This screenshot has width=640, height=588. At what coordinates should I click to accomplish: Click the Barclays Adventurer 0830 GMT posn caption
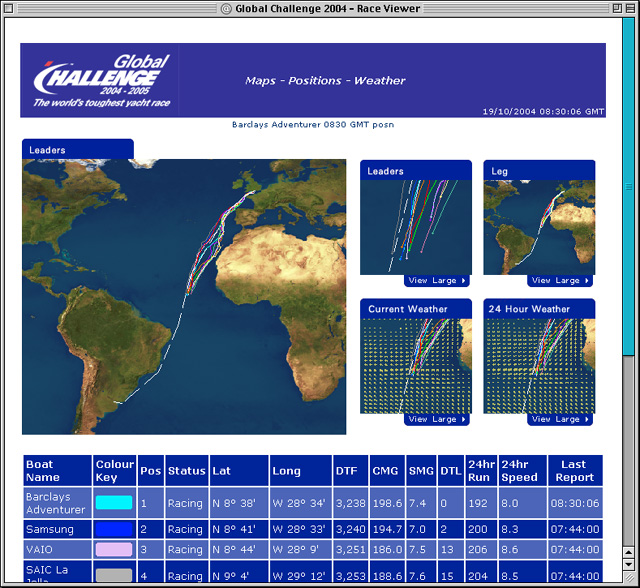click(x=313, y=125)
